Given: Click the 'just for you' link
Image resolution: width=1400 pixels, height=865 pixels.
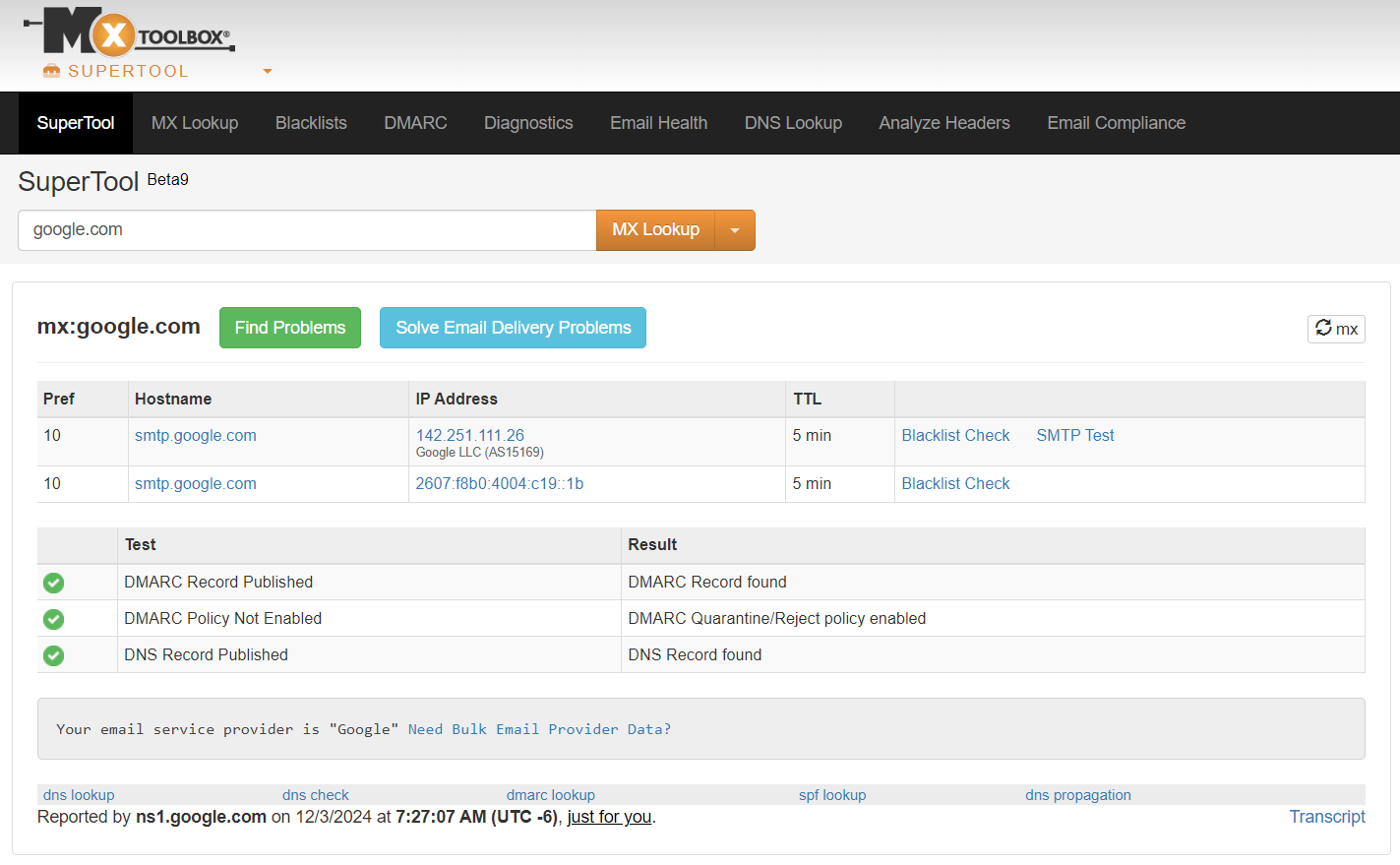Looking at the screenshot, I should click(610, 817).
